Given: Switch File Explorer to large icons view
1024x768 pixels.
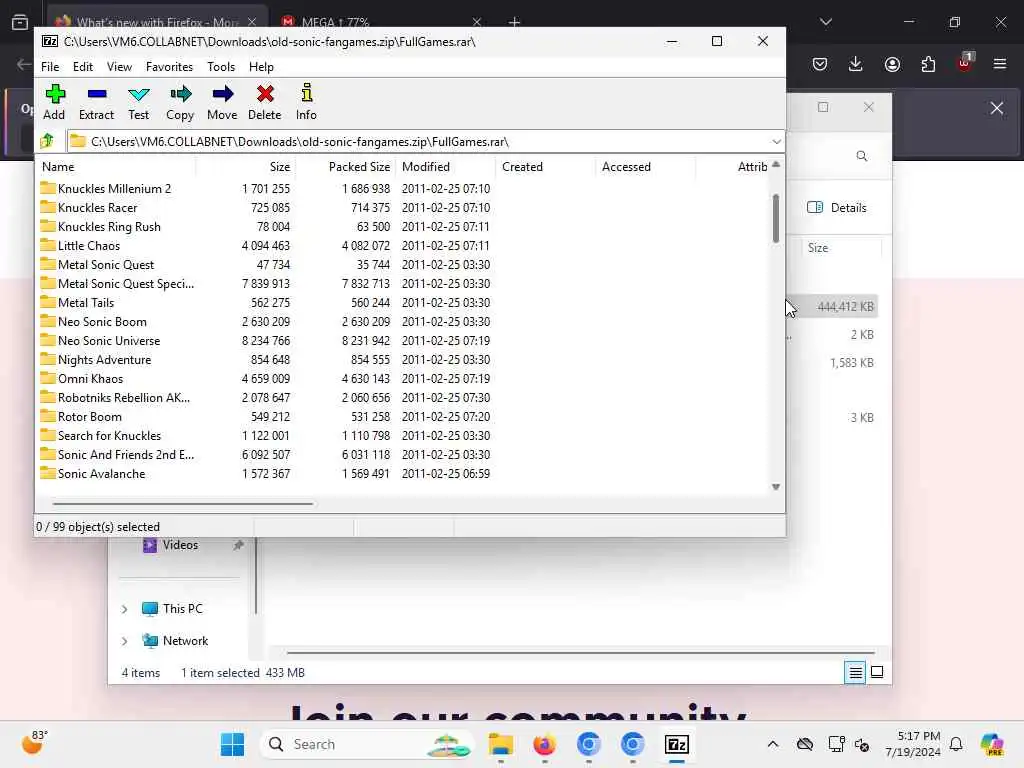Looking at the screenshot, I should tap(877, 672).
